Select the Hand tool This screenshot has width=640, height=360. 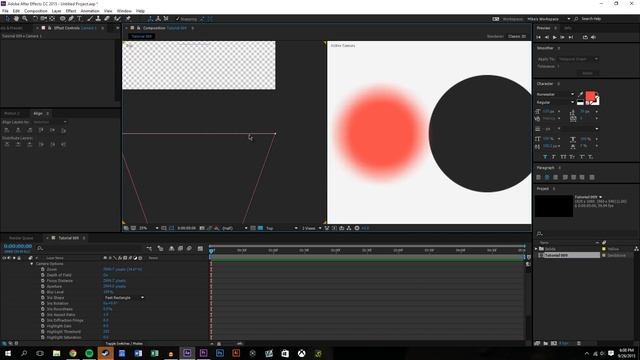(x=16, y=19)
